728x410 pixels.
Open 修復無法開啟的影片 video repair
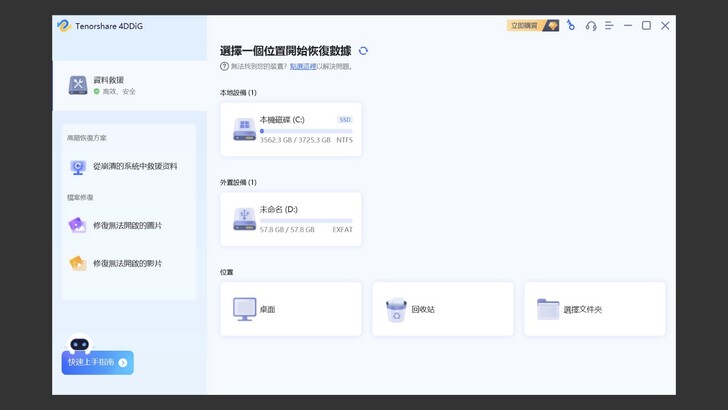coord(126,263)
